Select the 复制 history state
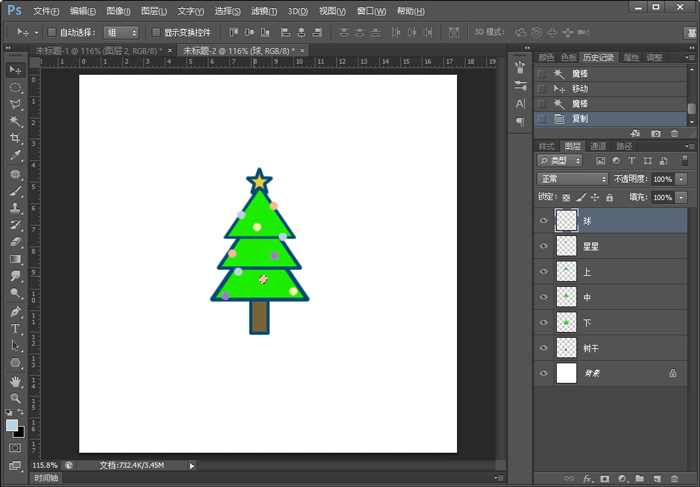Image resolution: width=700 pixels, height=487 pixels. (610, 119)
